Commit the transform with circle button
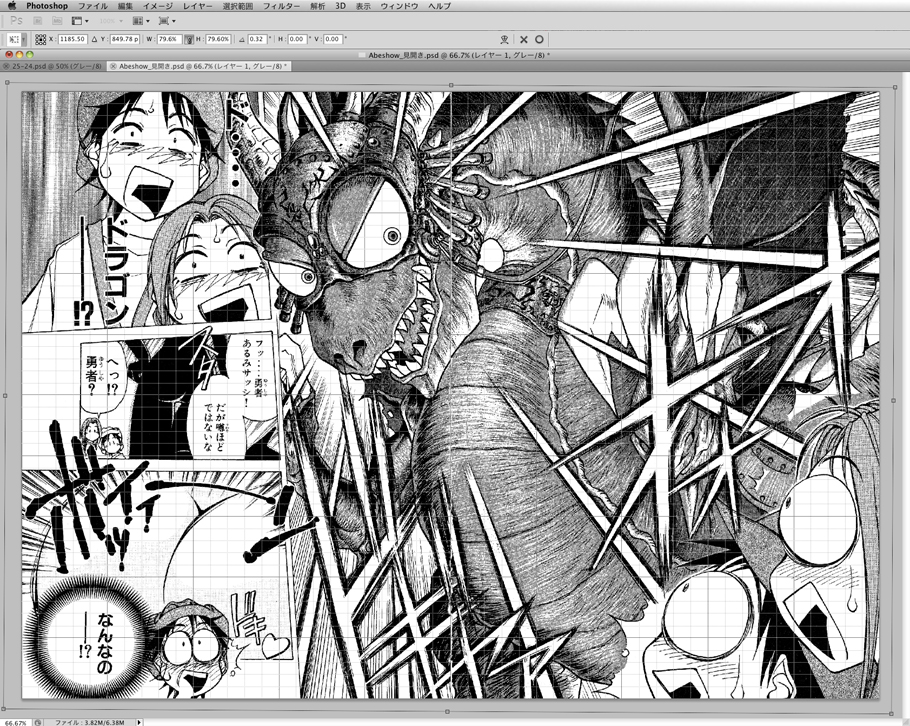This screenshot has height=726, width=910. pyautogui.click(x=539, y=39)
